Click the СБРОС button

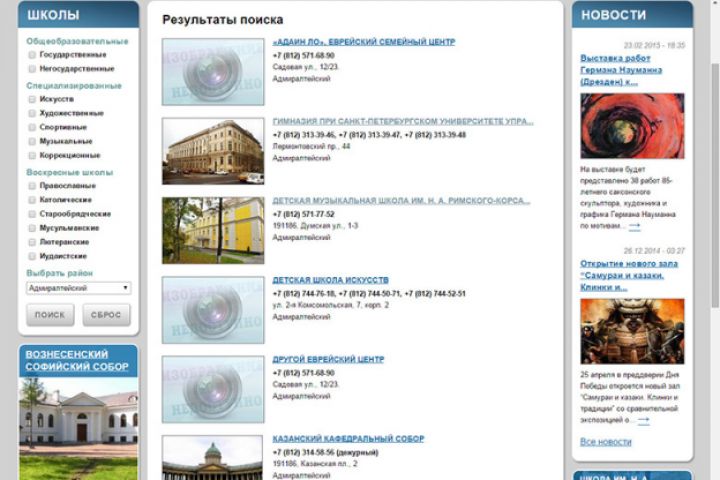(x=106, y=315)
